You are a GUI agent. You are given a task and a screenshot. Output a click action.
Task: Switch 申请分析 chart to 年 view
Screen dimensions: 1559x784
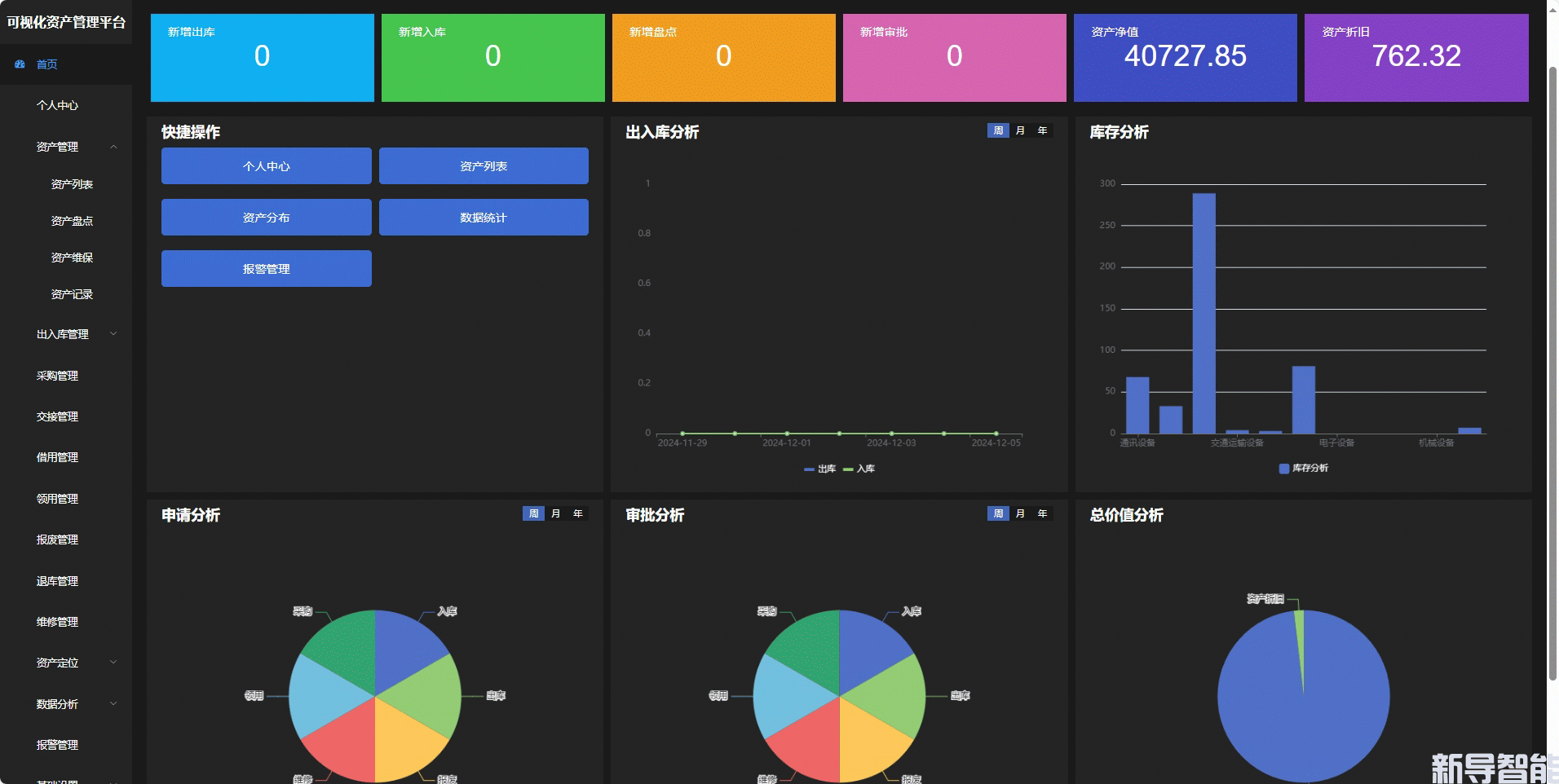[x=578, y=514]
